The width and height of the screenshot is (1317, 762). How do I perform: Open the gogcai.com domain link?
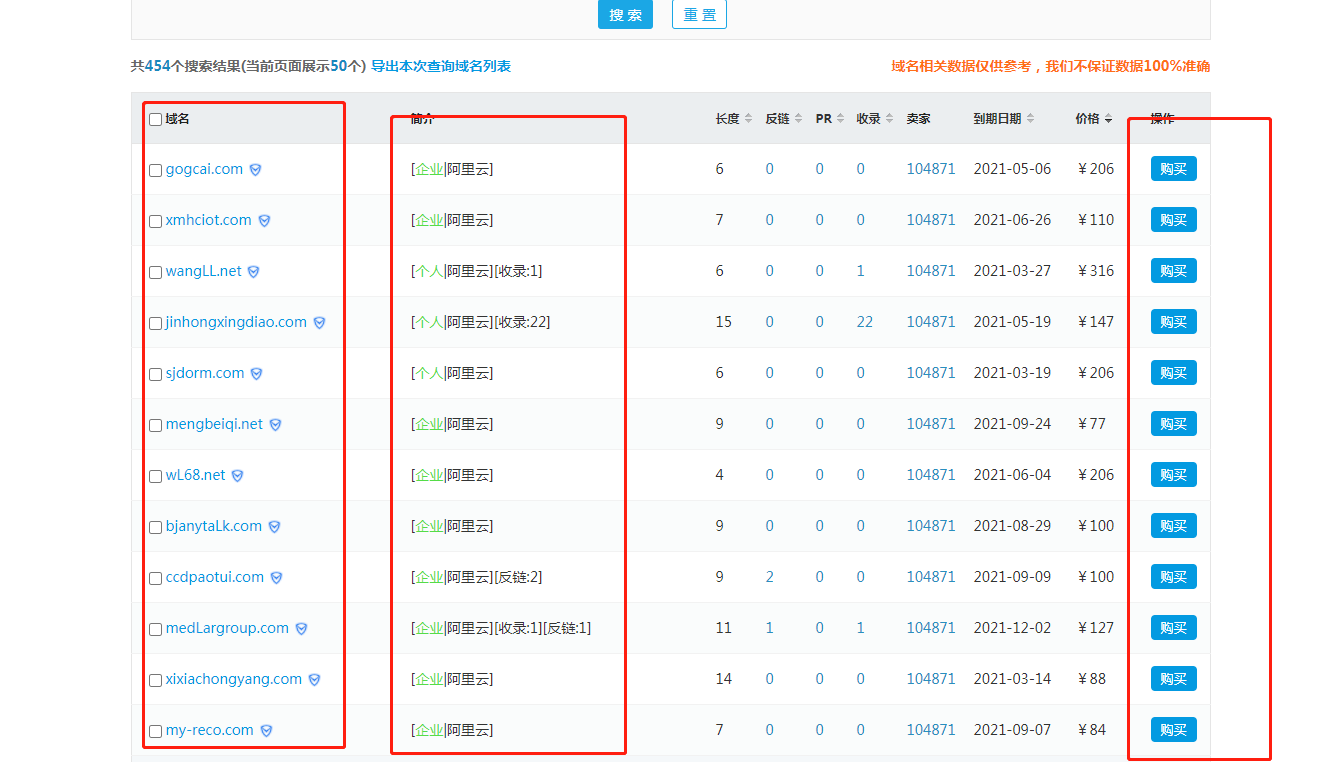(204, 169)
